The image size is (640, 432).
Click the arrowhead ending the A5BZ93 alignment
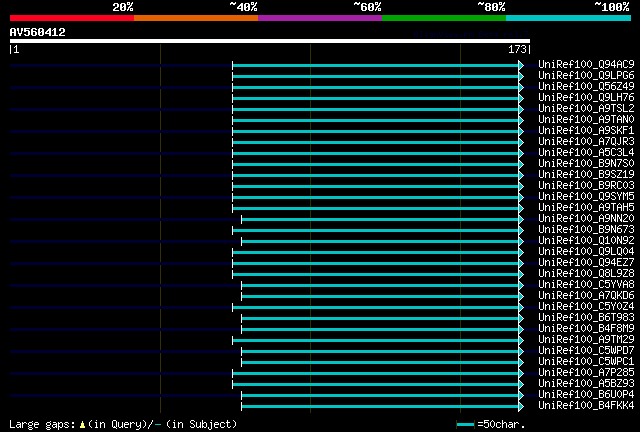(x=521, y=384)
